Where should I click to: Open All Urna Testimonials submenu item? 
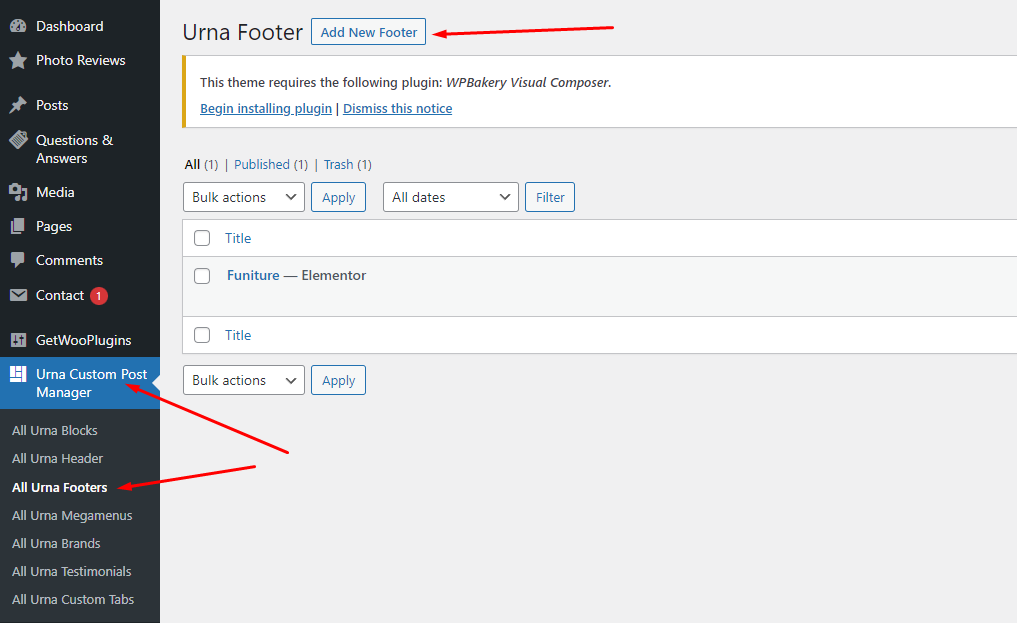(71, 571)
